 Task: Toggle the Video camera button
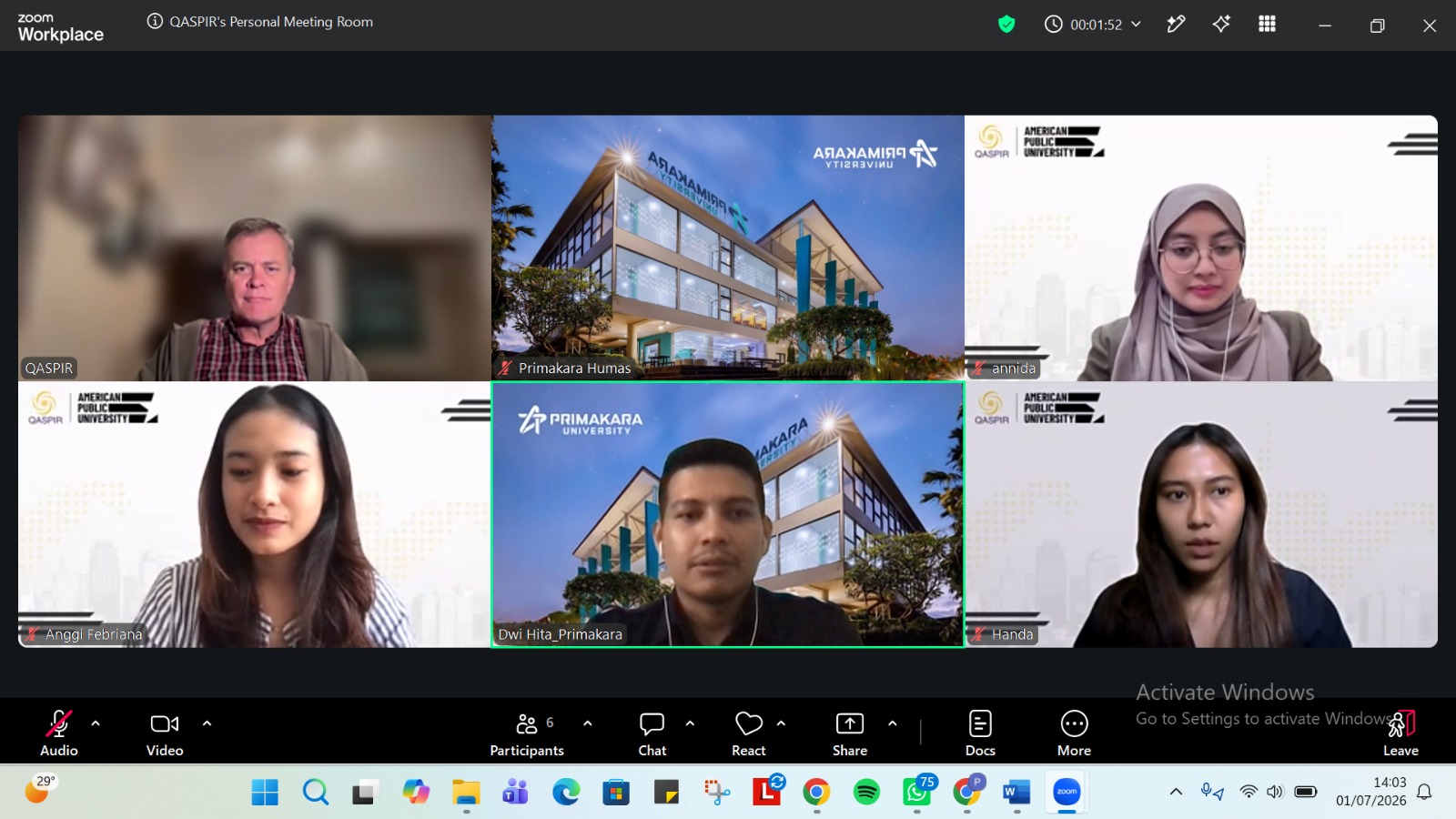[165, 733]
